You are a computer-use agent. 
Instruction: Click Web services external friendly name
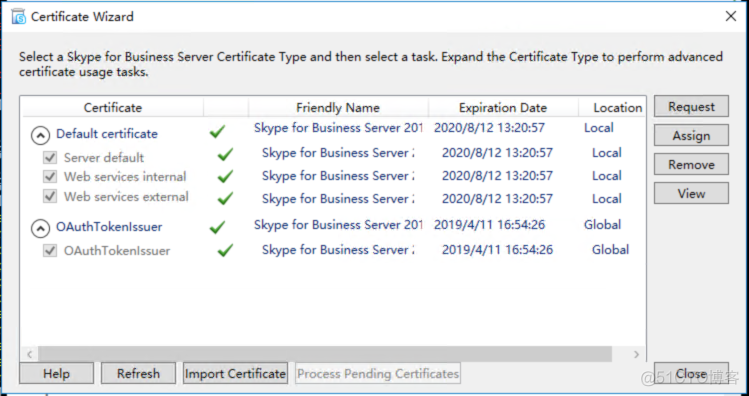click(x=338, y=199)
